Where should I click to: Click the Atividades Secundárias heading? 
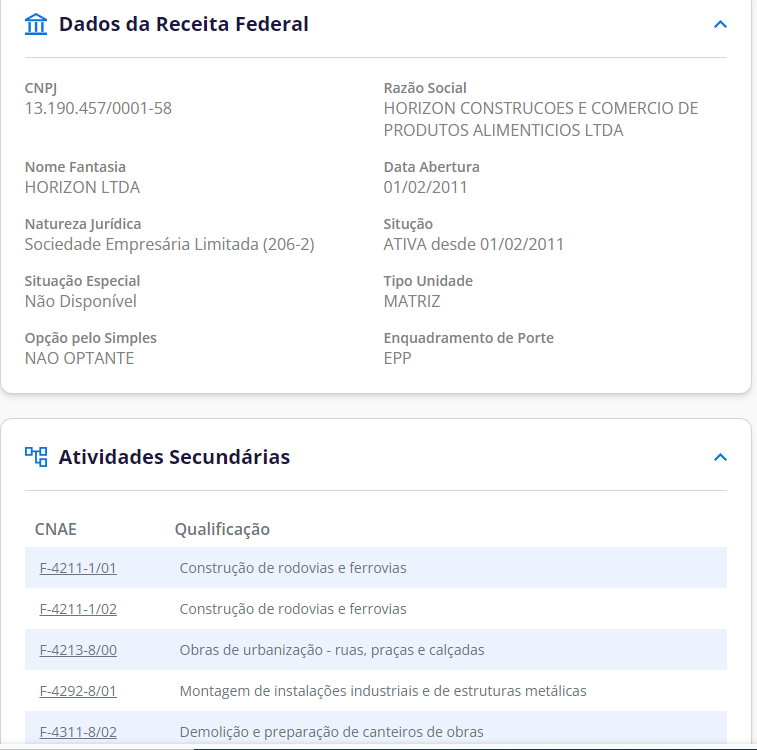tap(174, 457)
